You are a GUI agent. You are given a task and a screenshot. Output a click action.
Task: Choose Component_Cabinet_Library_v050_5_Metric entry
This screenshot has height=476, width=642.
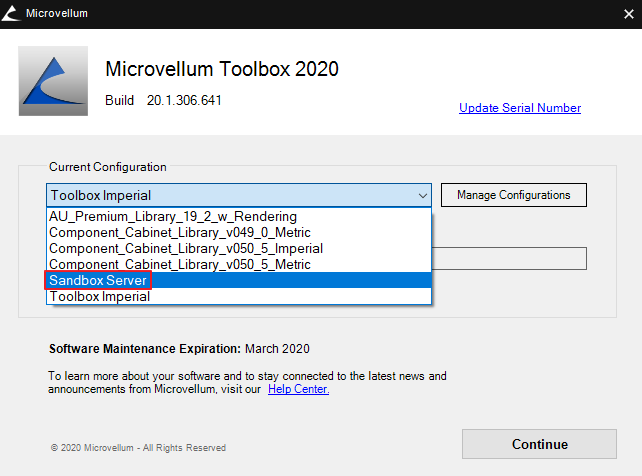coord(239,264)
